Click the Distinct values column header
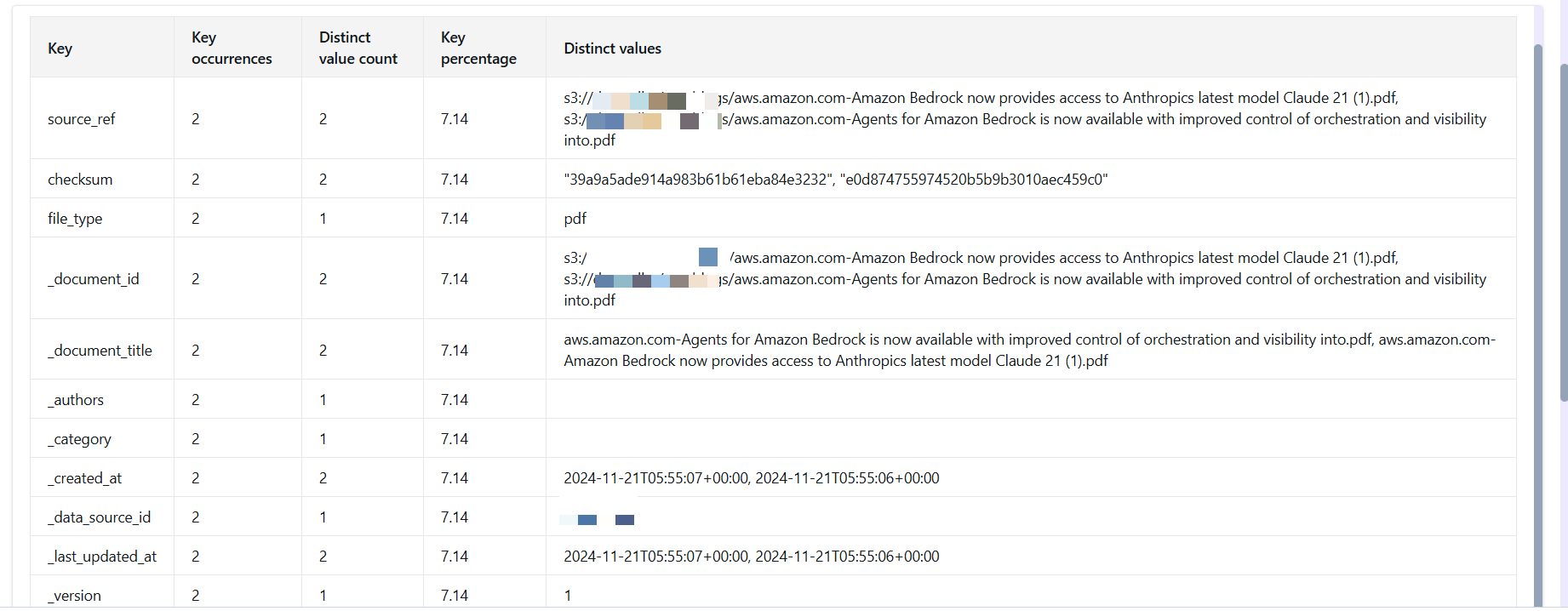Image resolution: width=1568 pixels, height=611 pixels. (x=612, y=49)
